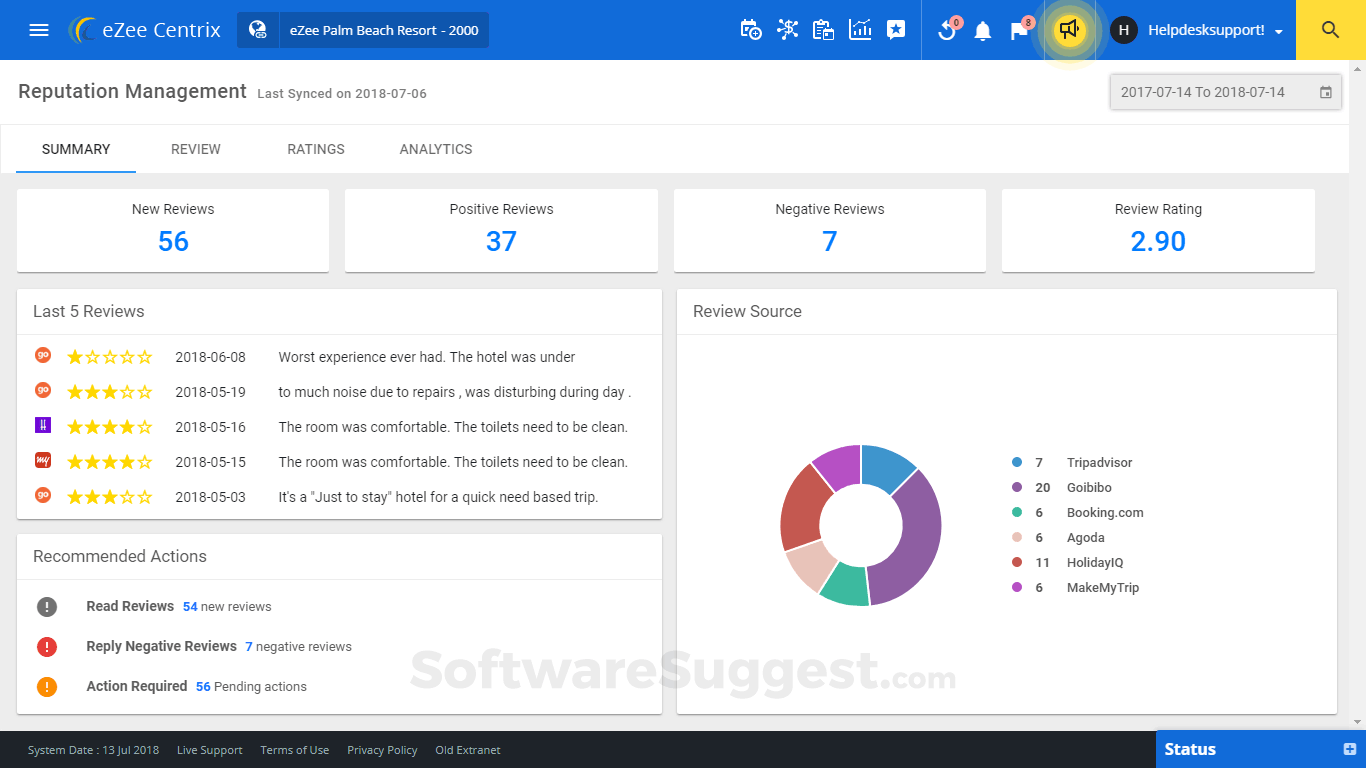1366x768 pixels.
Task: Open the hamburger navigation menu
Action: pos(39,30)
